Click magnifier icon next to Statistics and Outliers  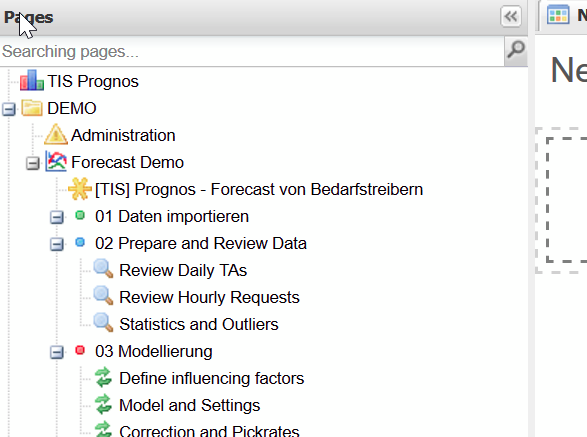(x=103, y=322)
